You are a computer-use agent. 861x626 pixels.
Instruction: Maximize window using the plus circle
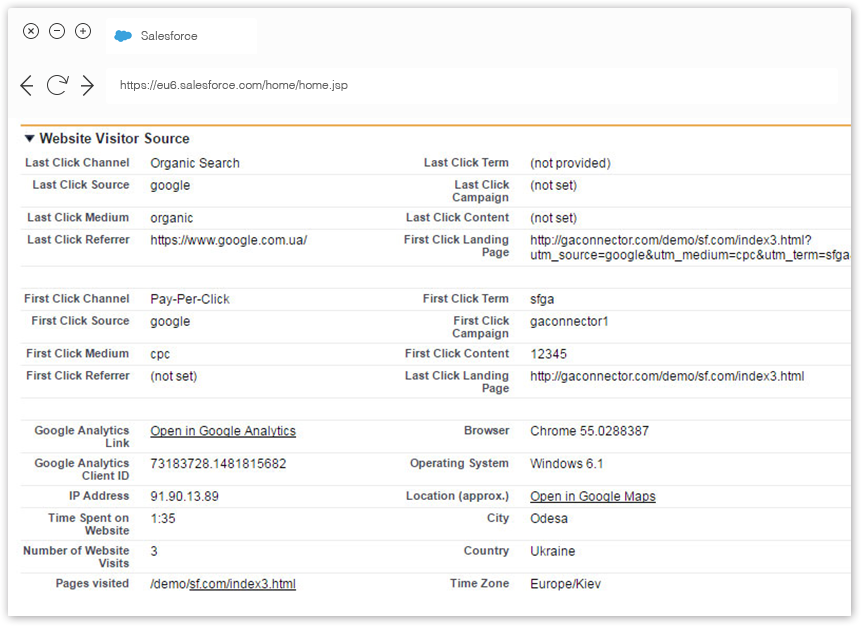pyautogui.click(x=83, y=31)
